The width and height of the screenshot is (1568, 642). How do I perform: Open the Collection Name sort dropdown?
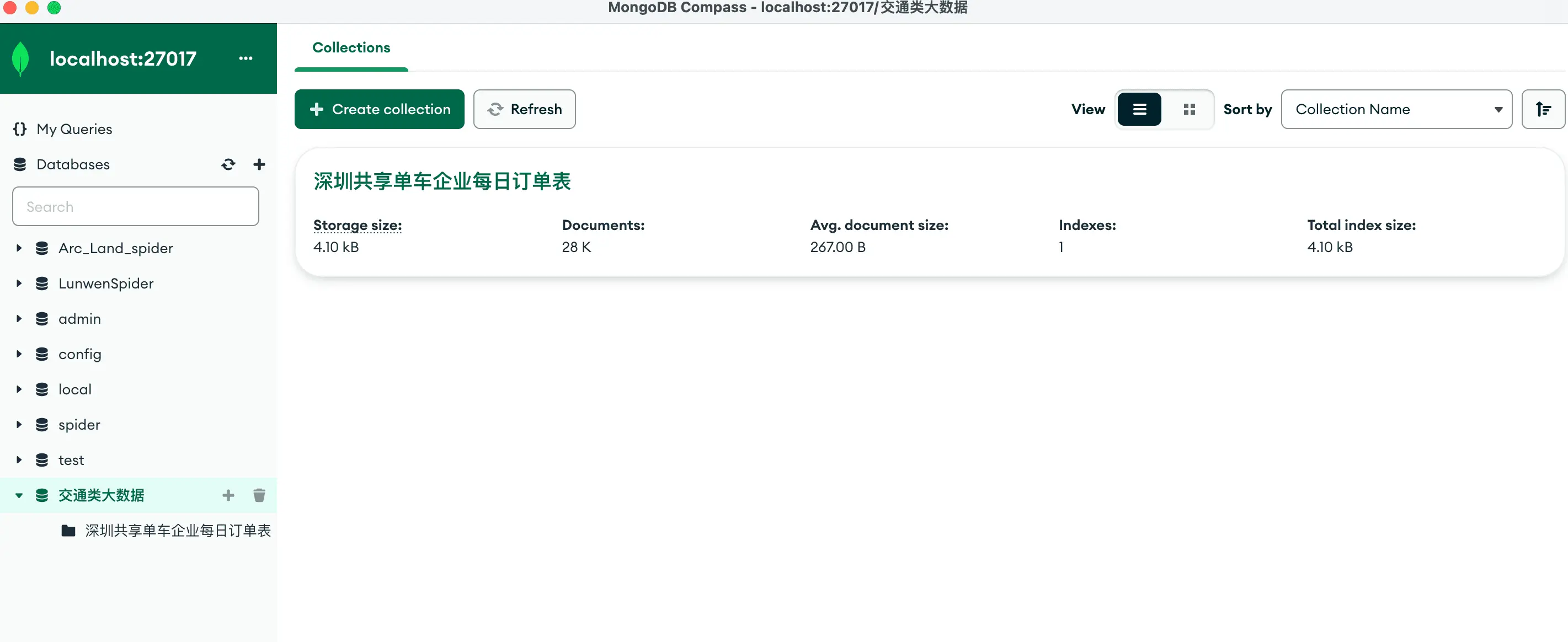tap(1395, 108)
